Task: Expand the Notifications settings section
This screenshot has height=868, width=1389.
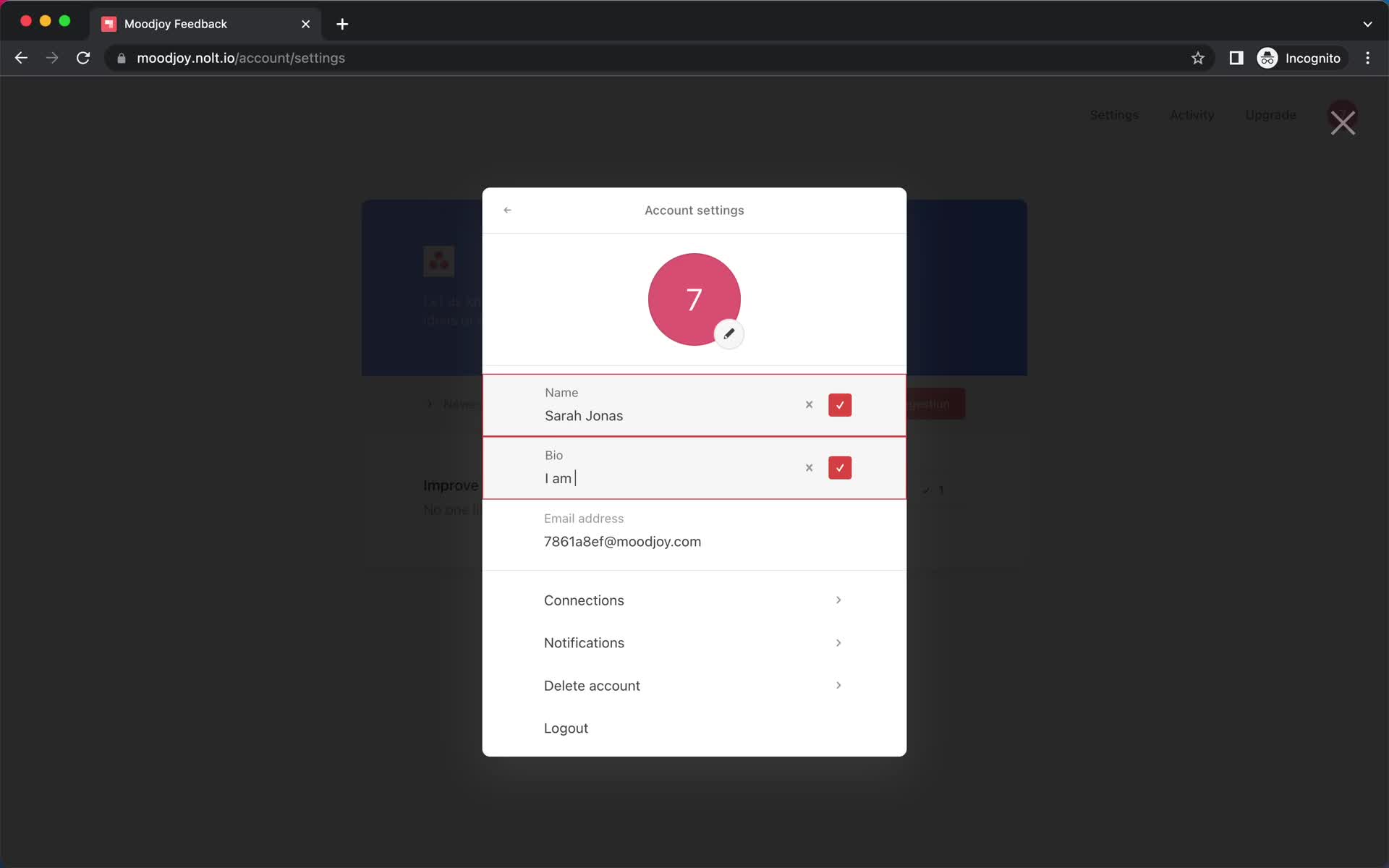Action: coord(694,642)
